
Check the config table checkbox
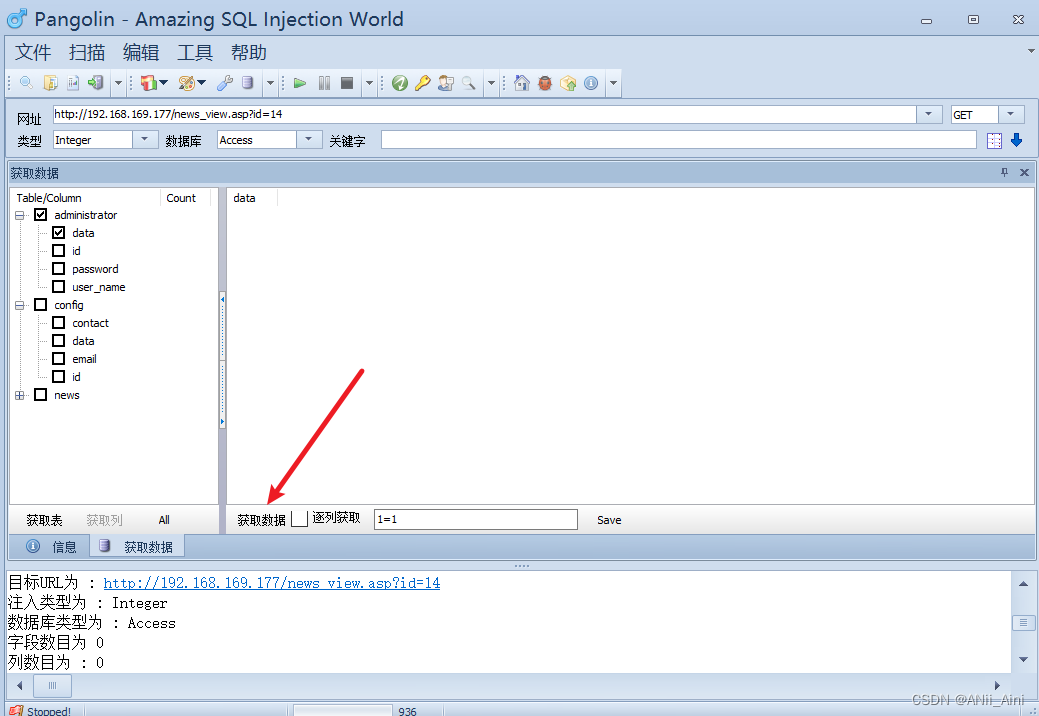[40, 304]
